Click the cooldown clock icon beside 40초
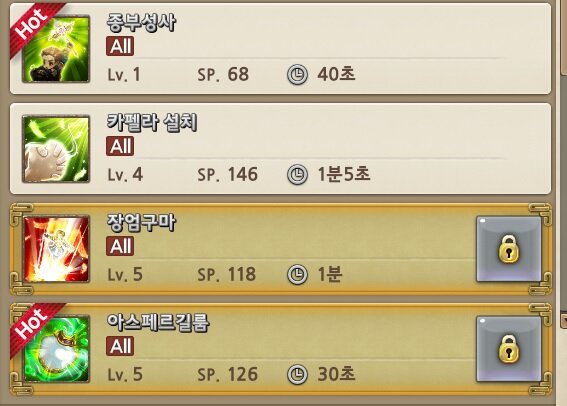The image size is (567, 406). click(x=297, y=75)
